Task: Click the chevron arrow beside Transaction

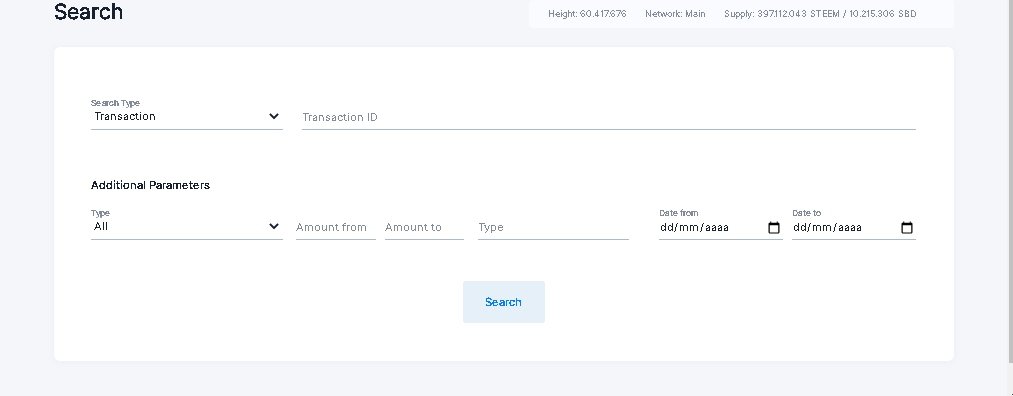Action: [274, 116]
